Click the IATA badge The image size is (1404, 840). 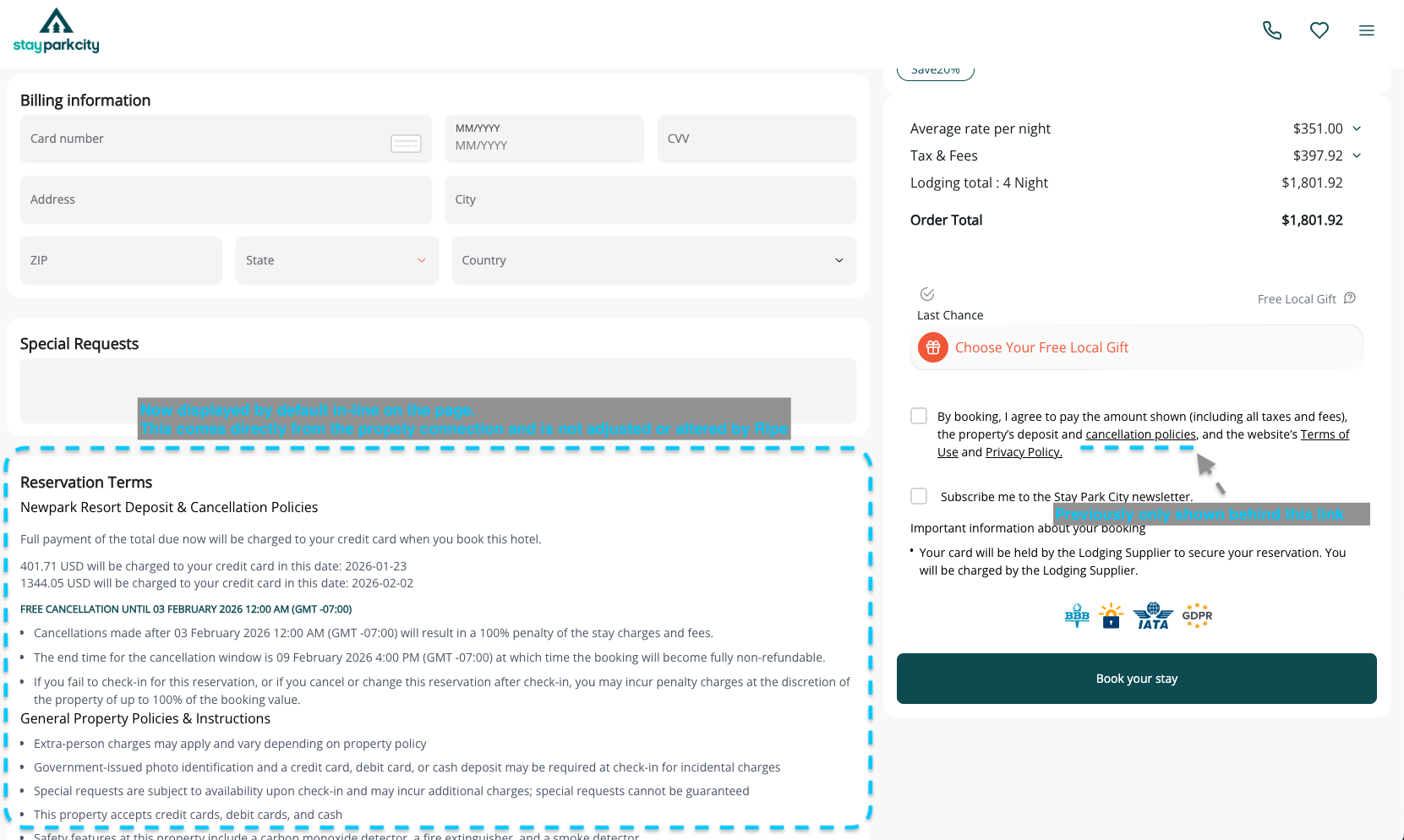[1153, 616]
